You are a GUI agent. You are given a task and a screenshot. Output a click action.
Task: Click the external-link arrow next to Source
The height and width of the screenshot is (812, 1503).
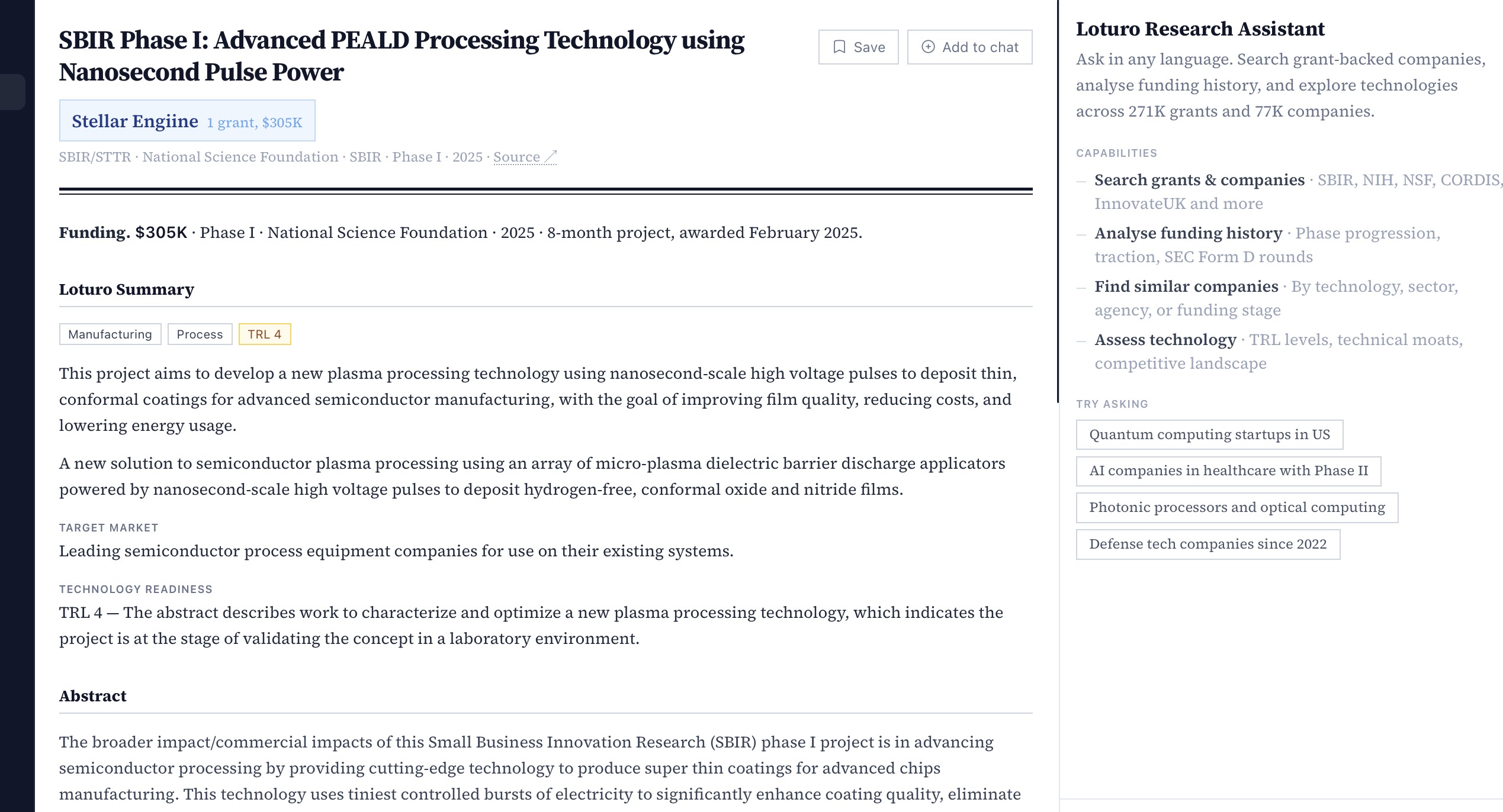pos(550,157)
